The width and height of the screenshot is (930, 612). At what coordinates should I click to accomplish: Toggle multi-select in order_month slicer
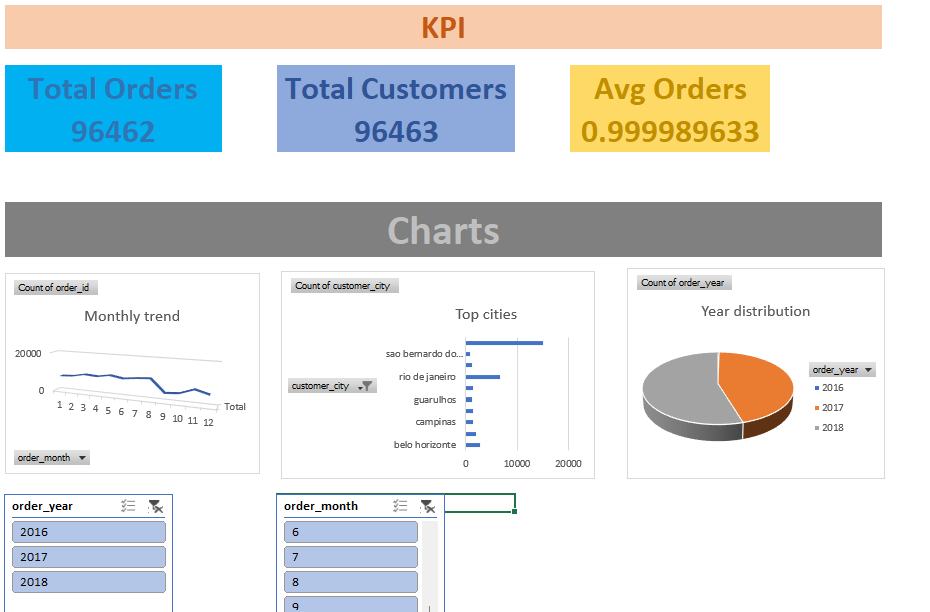400,506
